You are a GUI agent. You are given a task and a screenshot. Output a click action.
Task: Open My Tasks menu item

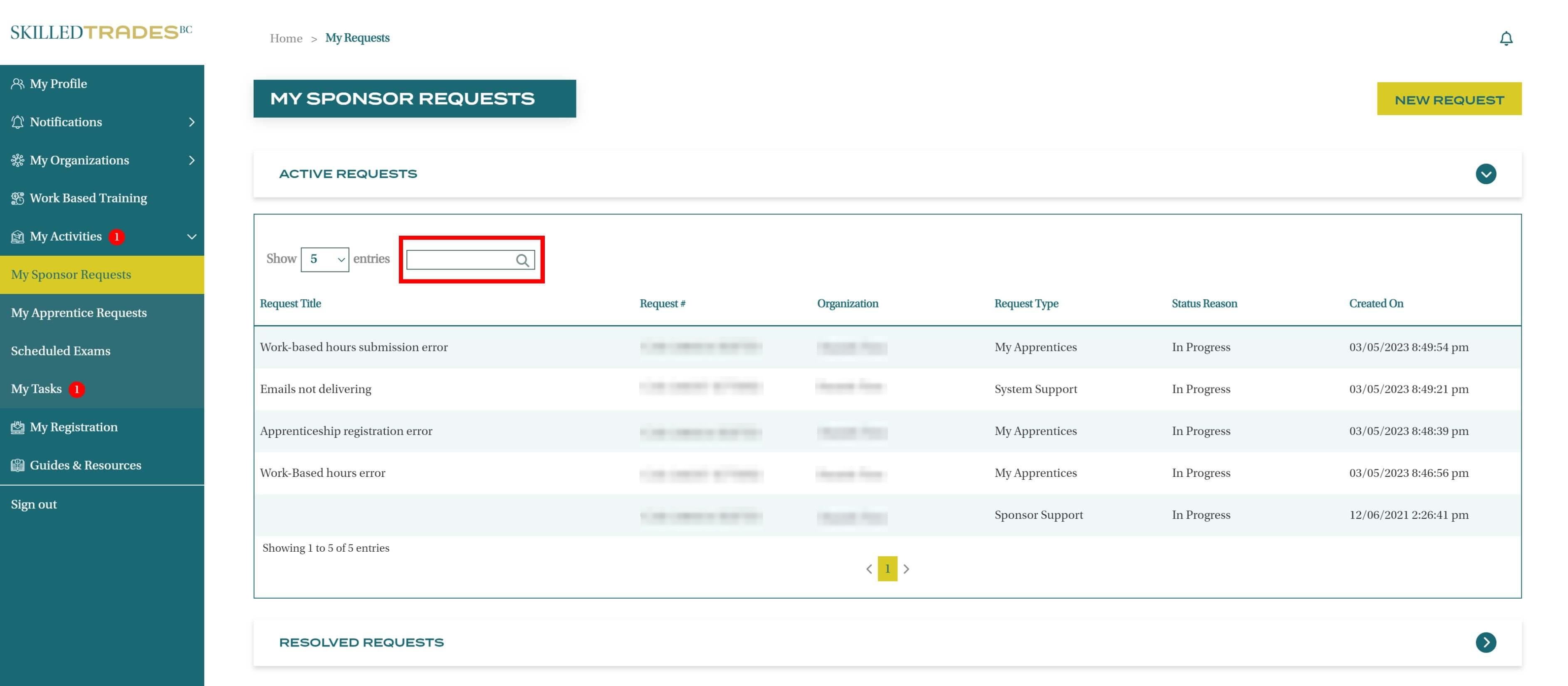coord(36,388)
